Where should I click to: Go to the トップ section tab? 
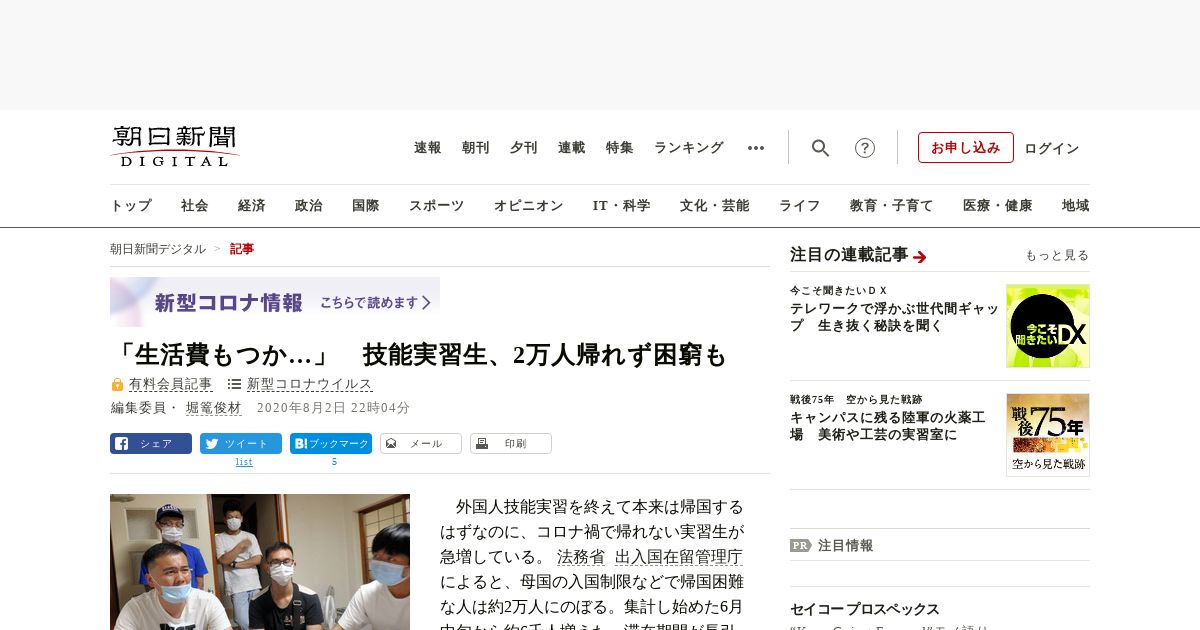(x=131, y=206)
